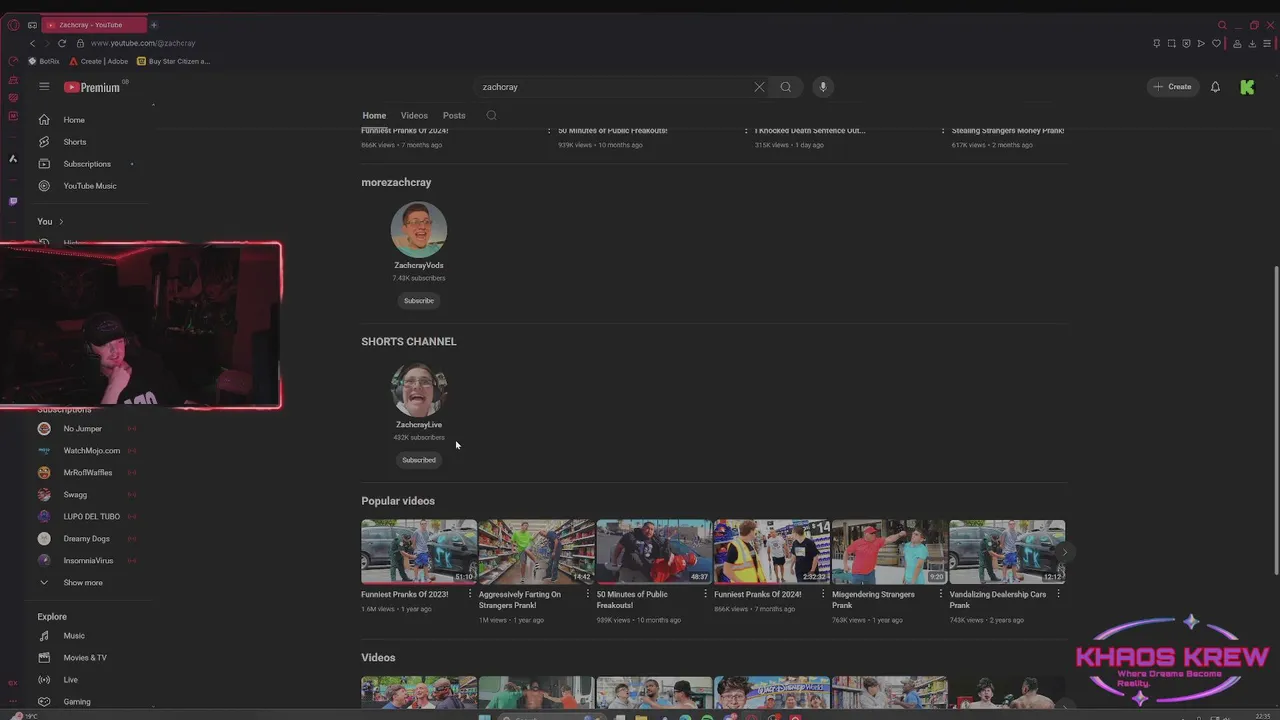Expand subscriptions with Show more

click(x=83, y=583)
